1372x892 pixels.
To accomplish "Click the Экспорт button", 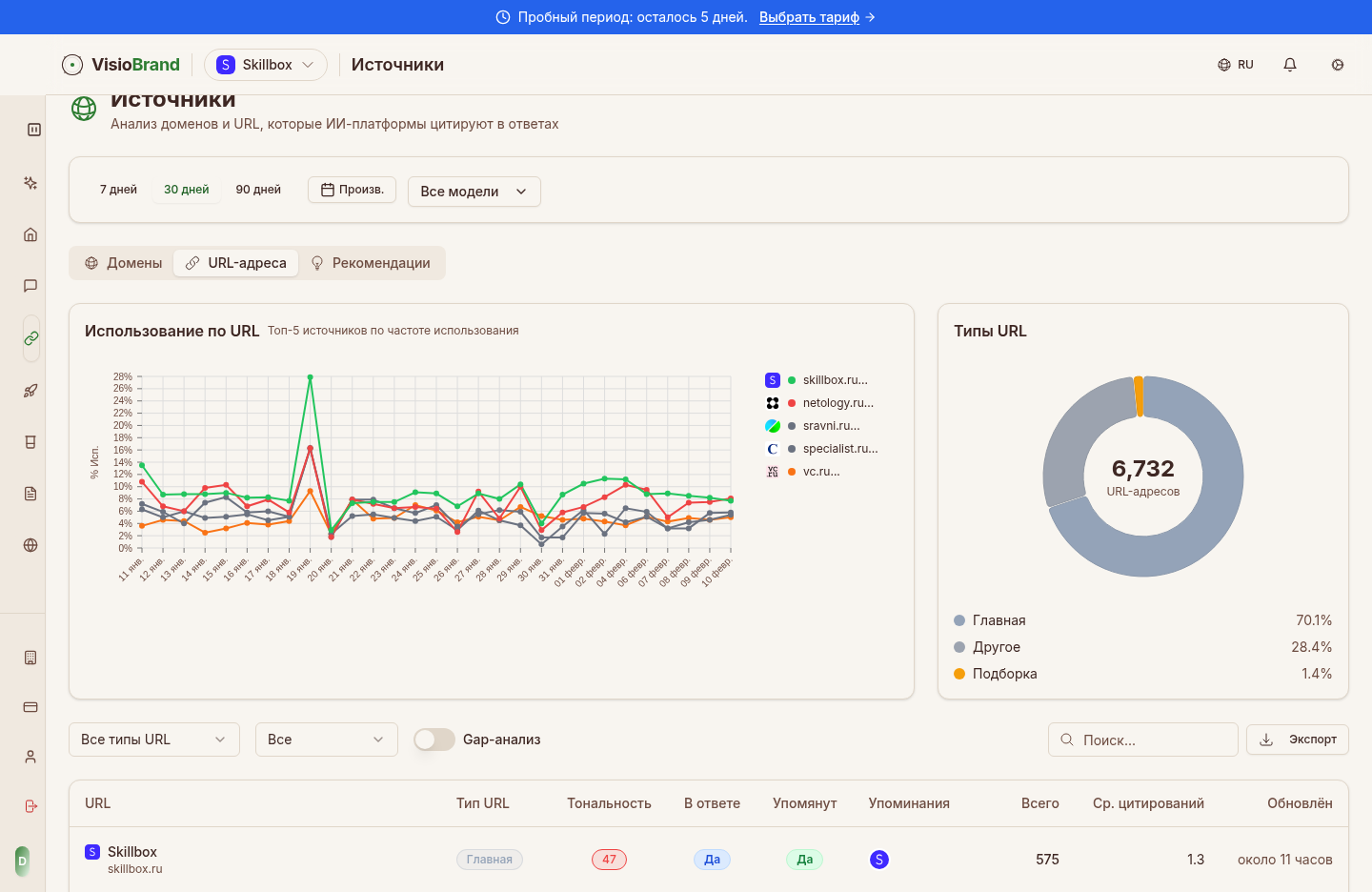I will point(1298,739).
